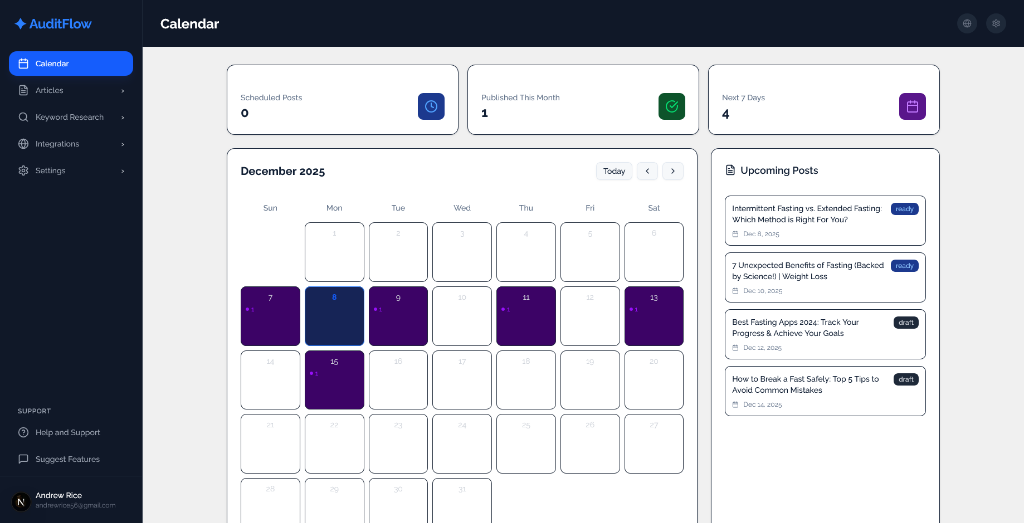Click the Help question mark icon
The image size is (1024, 523).
point(24,432)
